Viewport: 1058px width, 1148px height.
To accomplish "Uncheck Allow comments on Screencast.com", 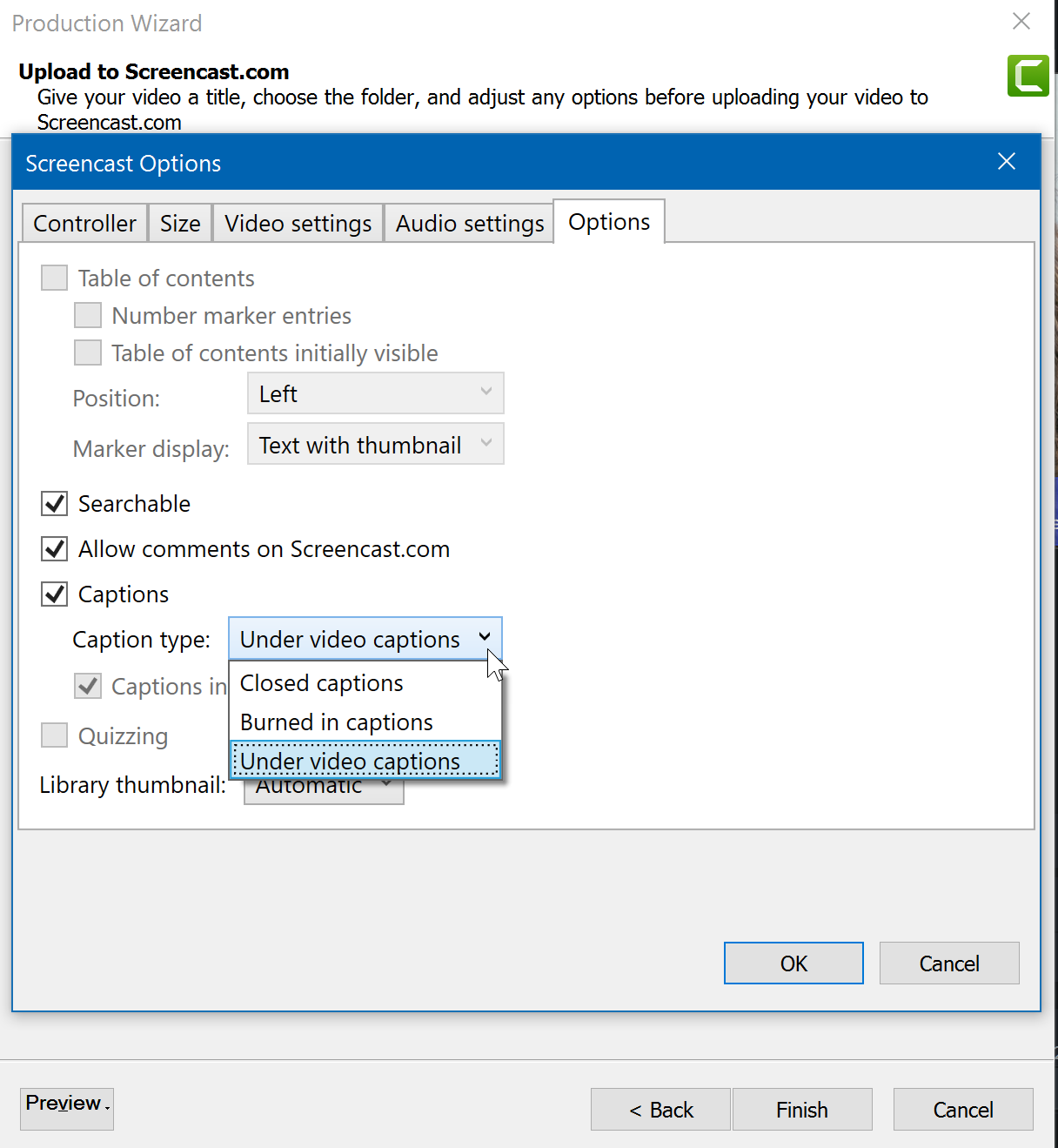I will point(55,548).
